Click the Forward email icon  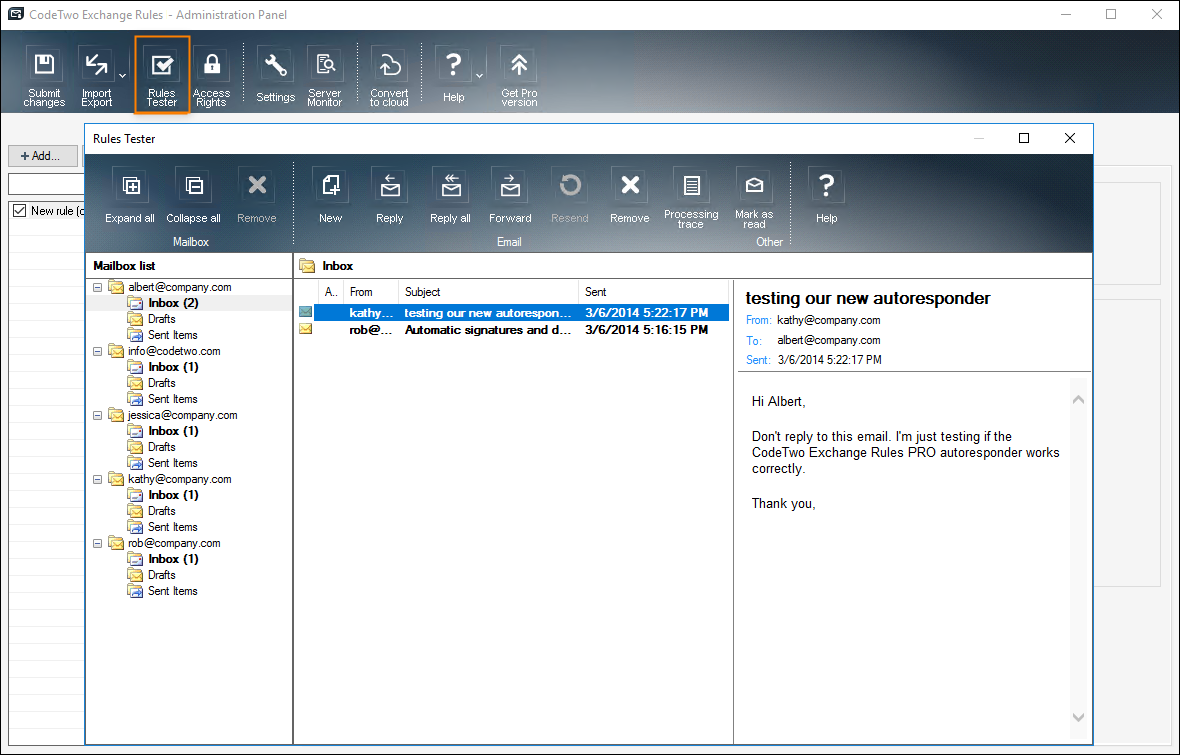[510, 196]
